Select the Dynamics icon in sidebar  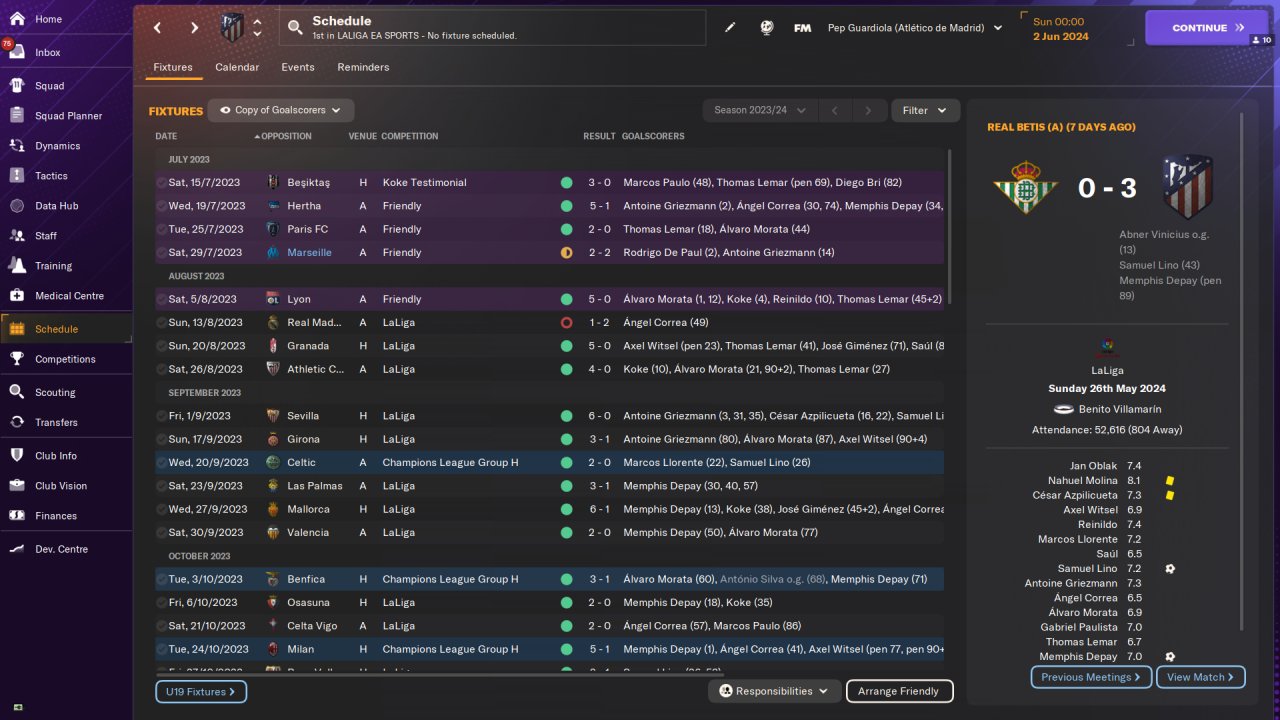[x=17, y=146]
